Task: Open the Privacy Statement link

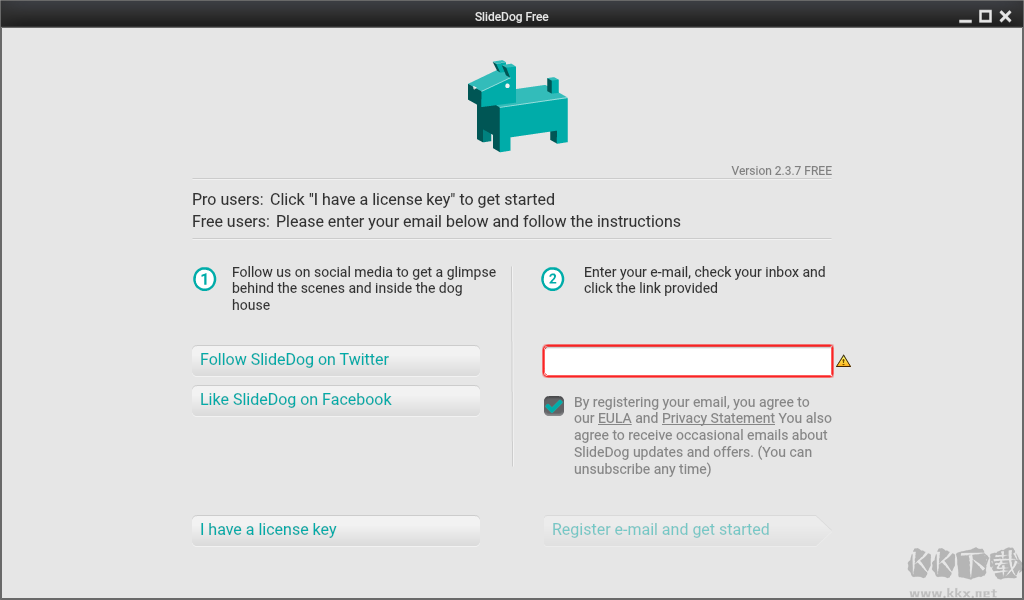Action: click(718, 418)
